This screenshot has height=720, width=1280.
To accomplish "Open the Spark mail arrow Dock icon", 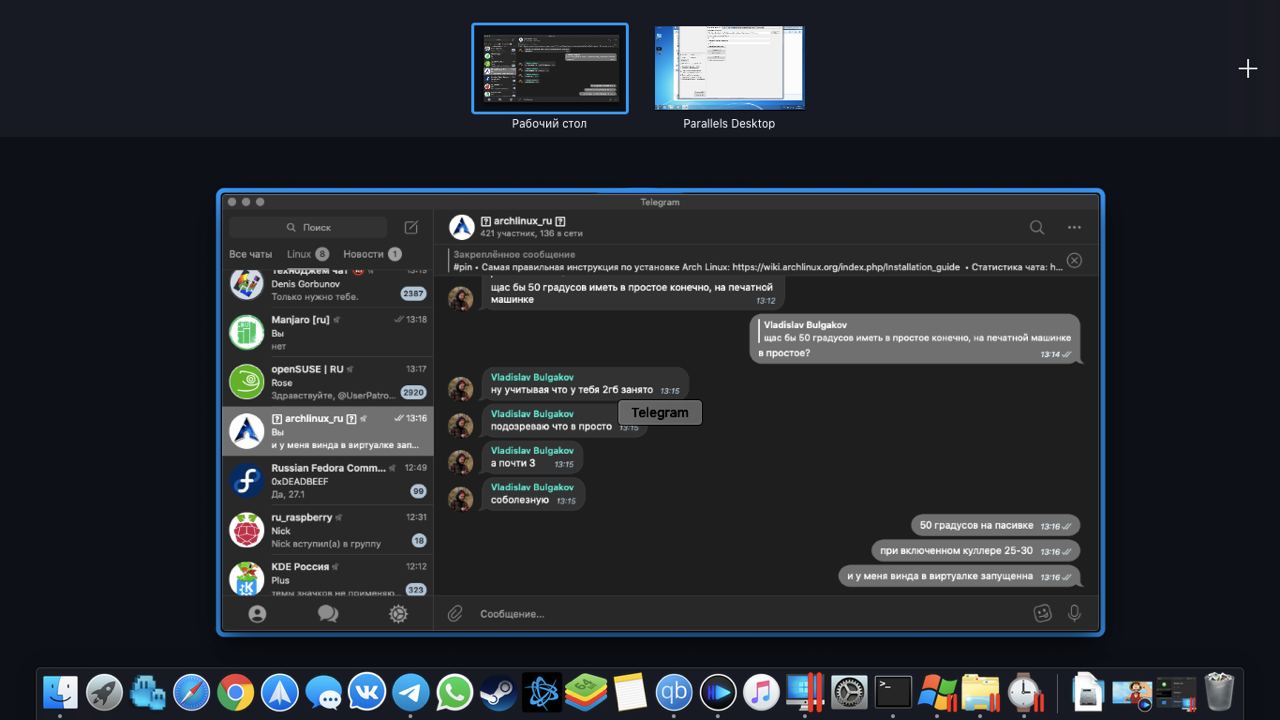I will 280,692.
